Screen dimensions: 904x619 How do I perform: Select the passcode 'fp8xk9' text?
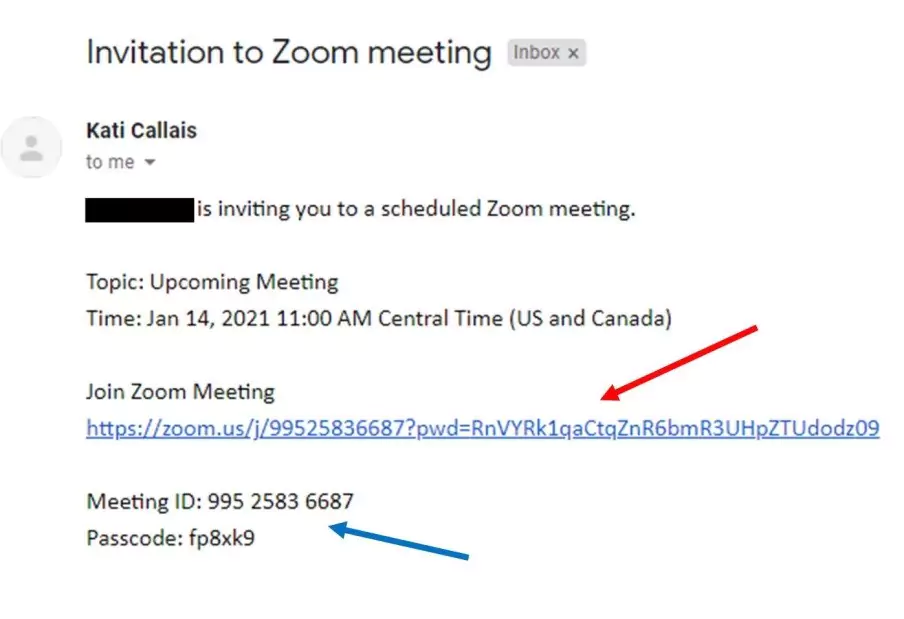(x=224, y=537)
